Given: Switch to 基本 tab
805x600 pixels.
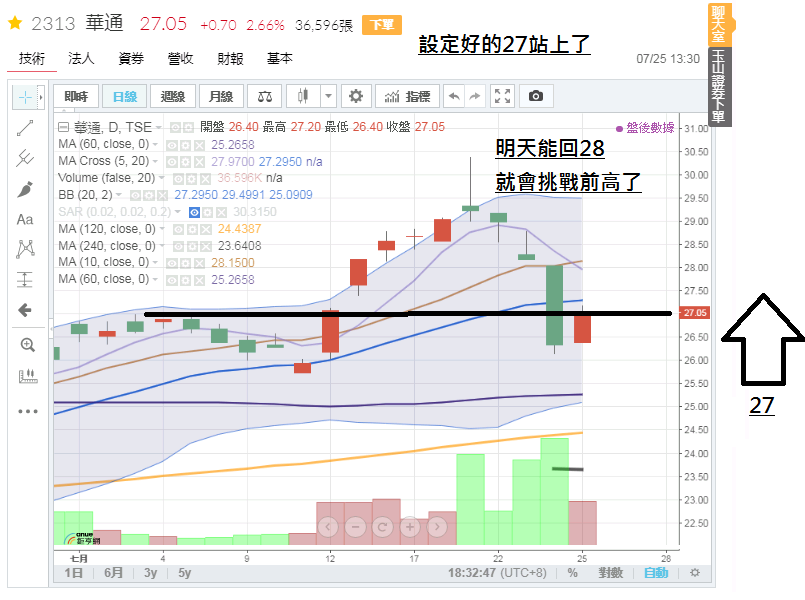Looking at the screenshot, I should pos(279,59).
